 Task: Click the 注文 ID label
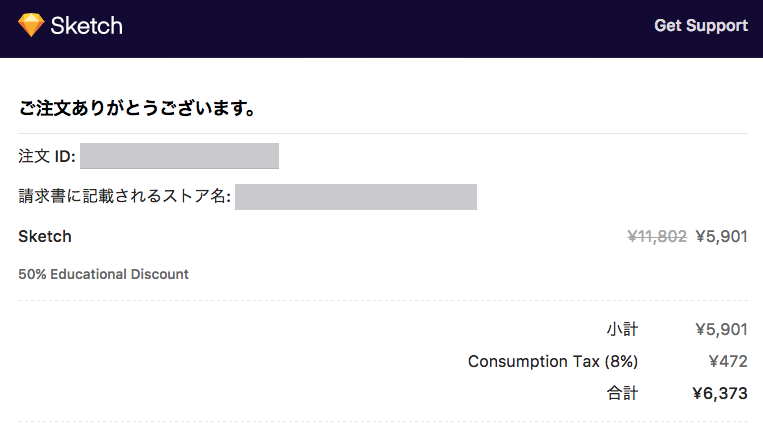tap(47, 156)
